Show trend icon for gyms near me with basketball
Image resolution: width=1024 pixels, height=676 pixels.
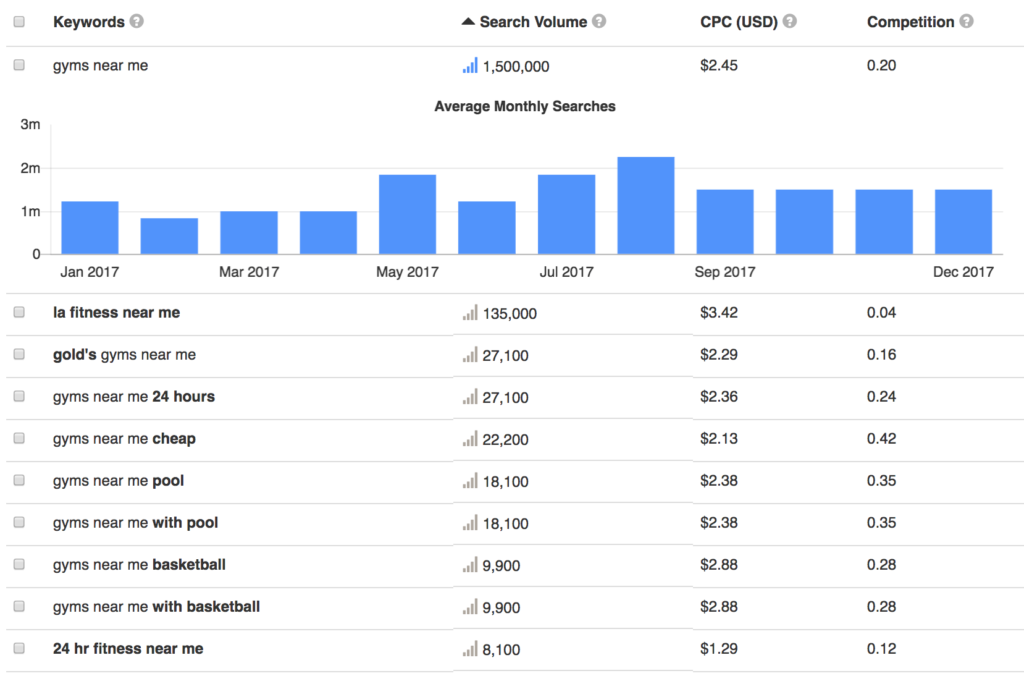(x=470, y=607)
